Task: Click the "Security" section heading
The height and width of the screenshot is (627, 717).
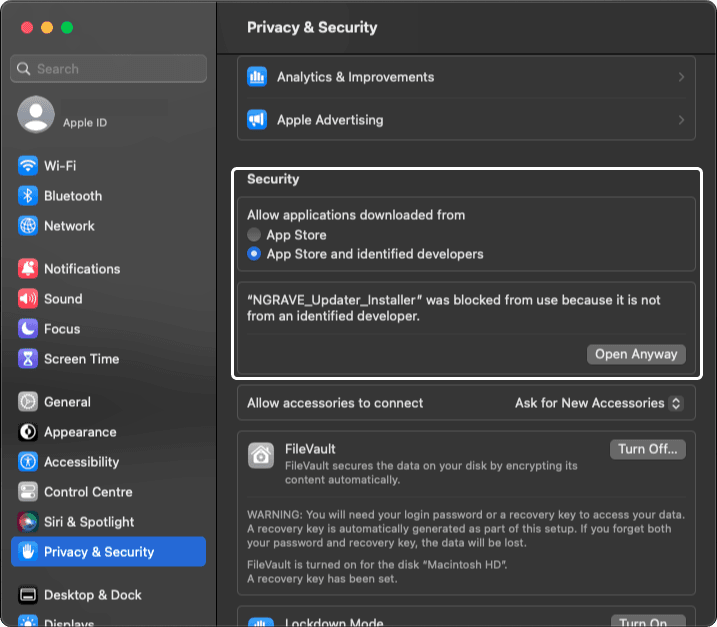Action: pyautogui.click(x=273, y=179)
